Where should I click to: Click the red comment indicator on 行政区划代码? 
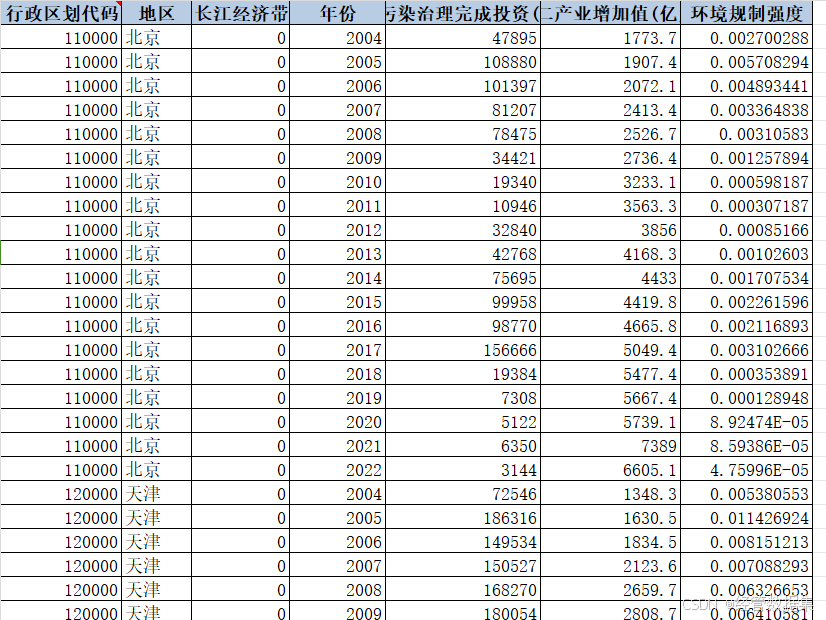pos(119,3)
